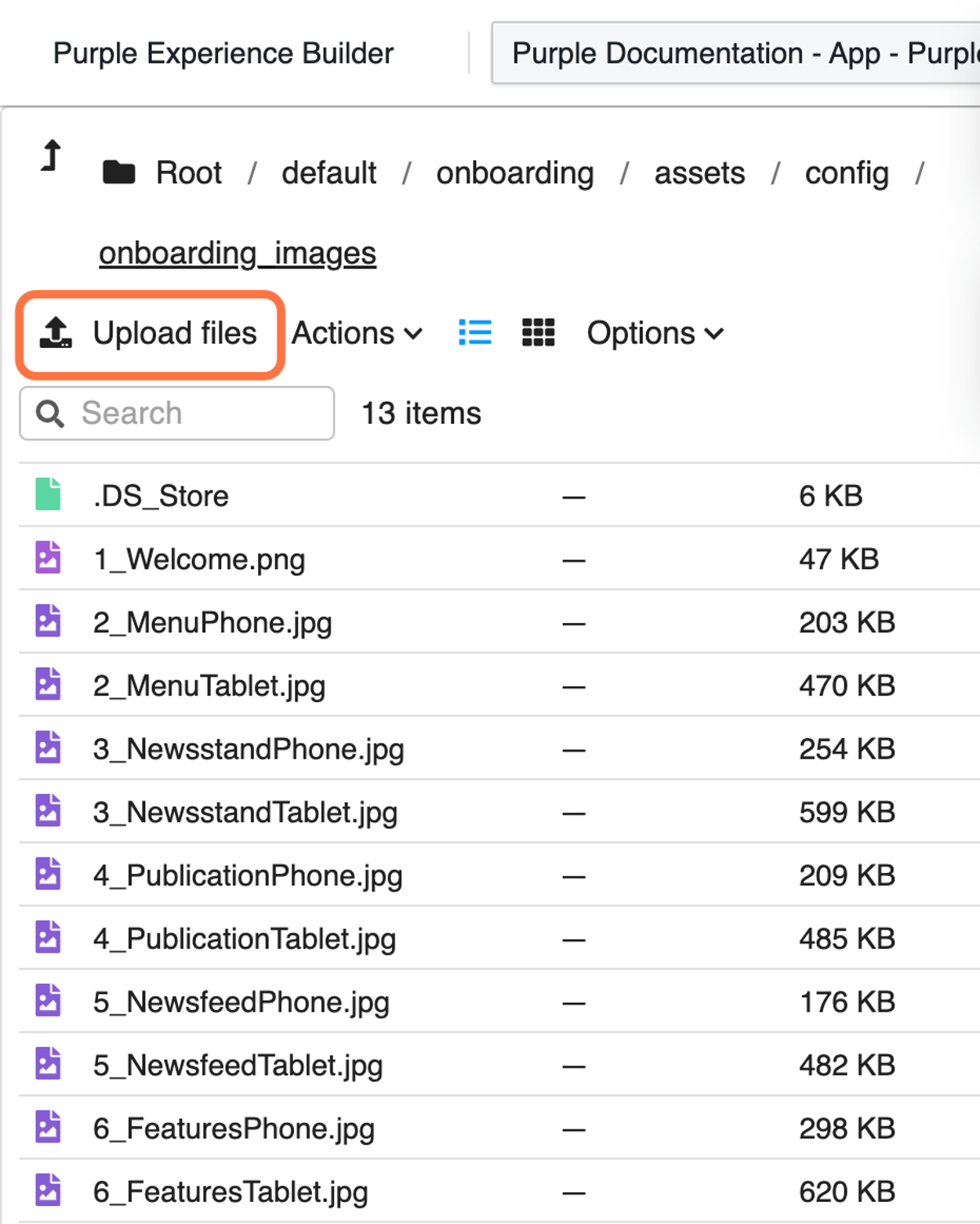Viewport: 980px width, 1224px height.
Task: Click the 176 KB size value
Action: (847, 1003)
